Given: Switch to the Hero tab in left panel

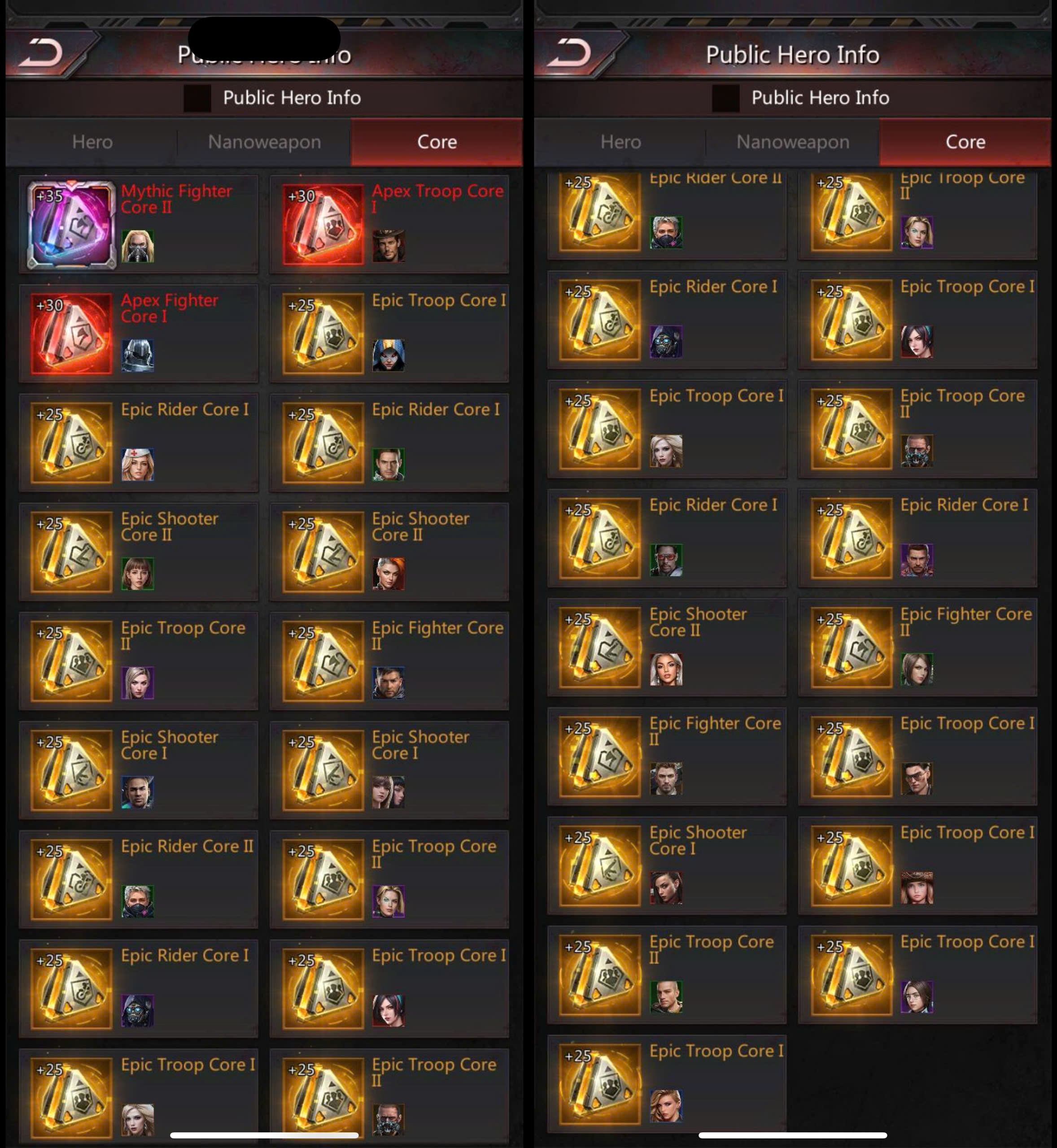Looking at the screenshot, I should coord(92,142).
